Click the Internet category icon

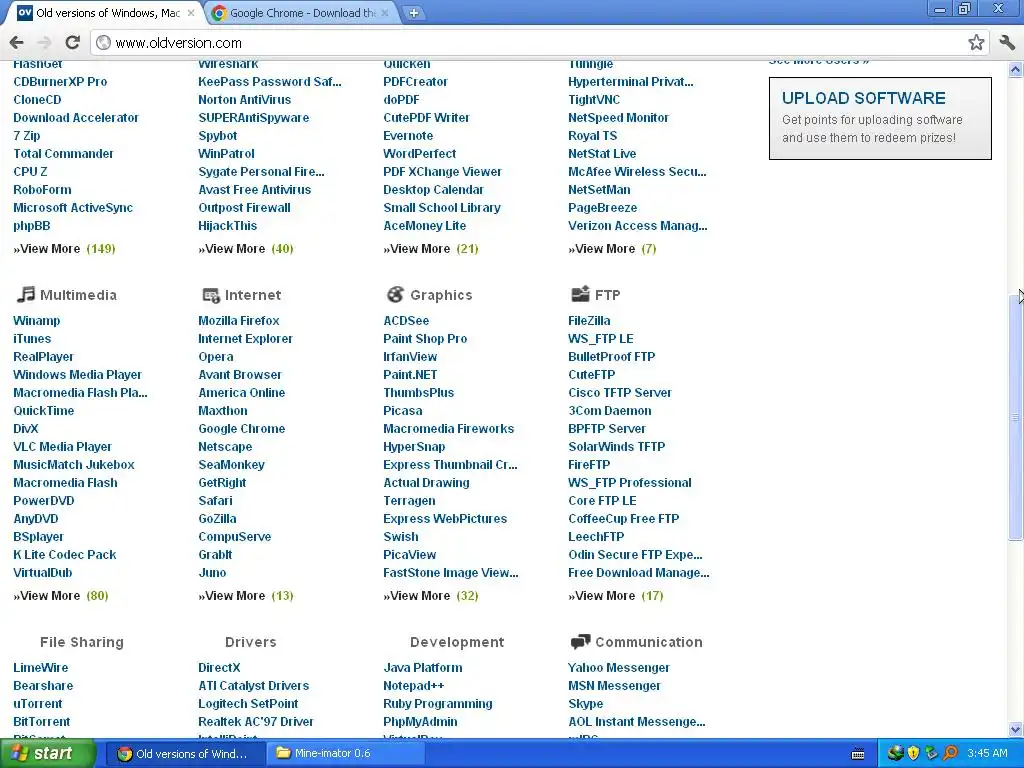(211, 295)
